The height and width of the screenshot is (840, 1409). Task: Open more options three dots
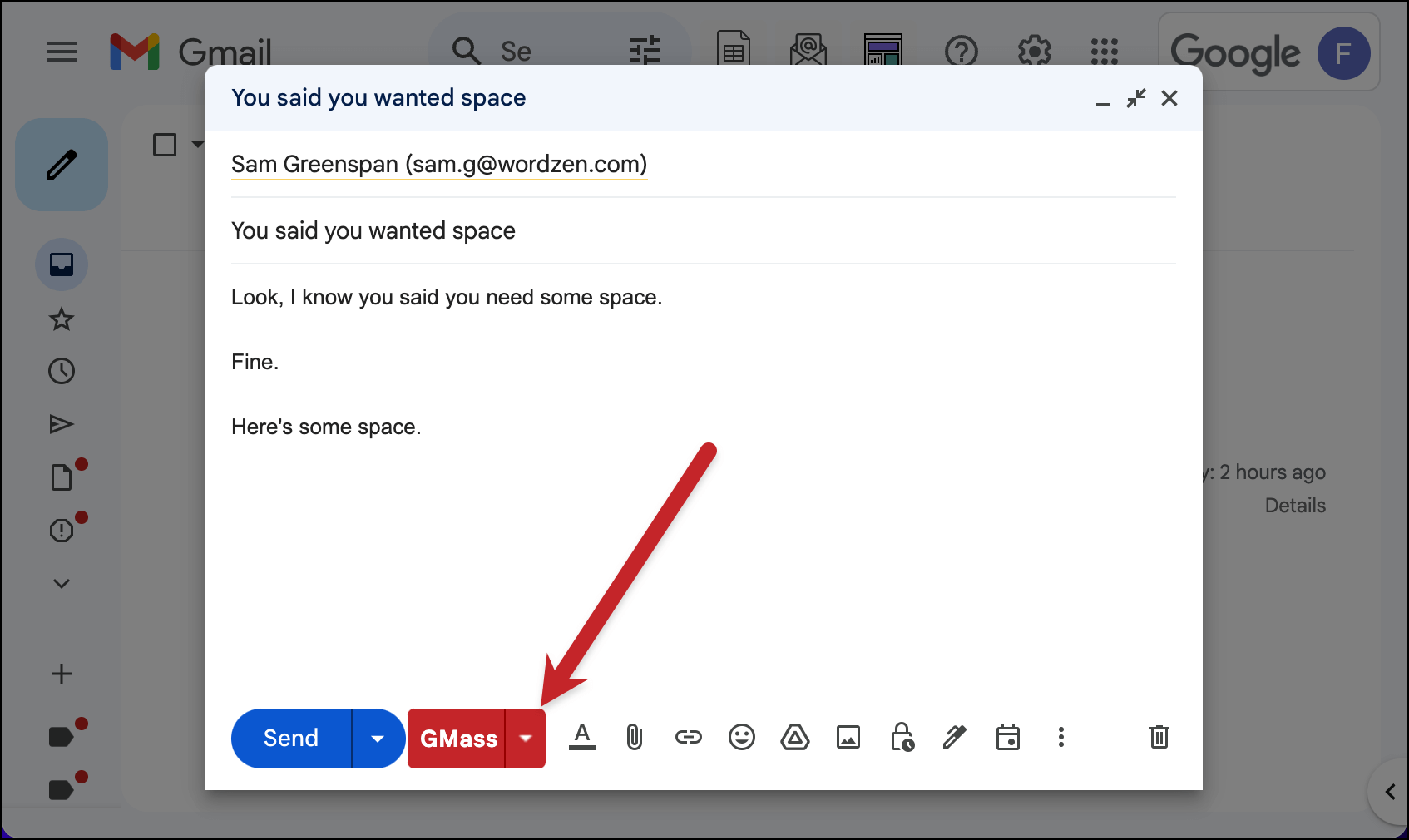(x=1061, y=737)
